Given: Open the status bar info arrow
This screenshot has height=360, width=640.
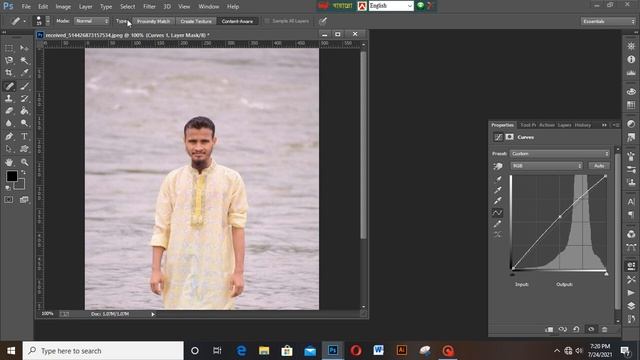Looking at the screenshot, I should pyautogui.click(x=153, y=314).
